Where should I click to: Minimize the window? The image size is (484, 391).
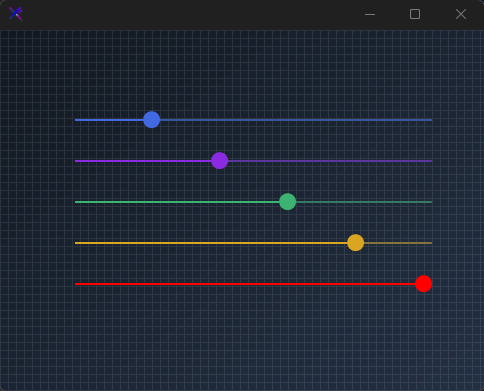point(370,14)
